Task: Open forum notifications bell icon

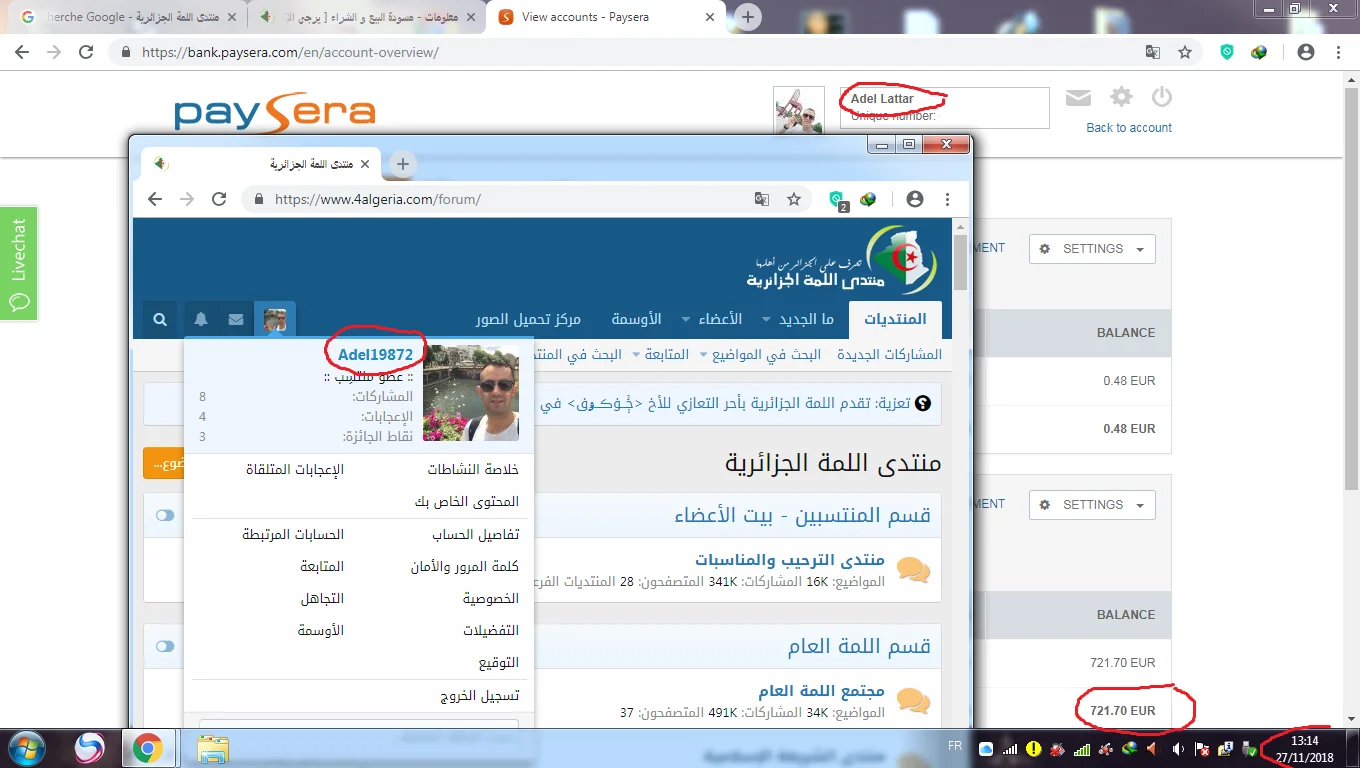Action: click(201, 319)
